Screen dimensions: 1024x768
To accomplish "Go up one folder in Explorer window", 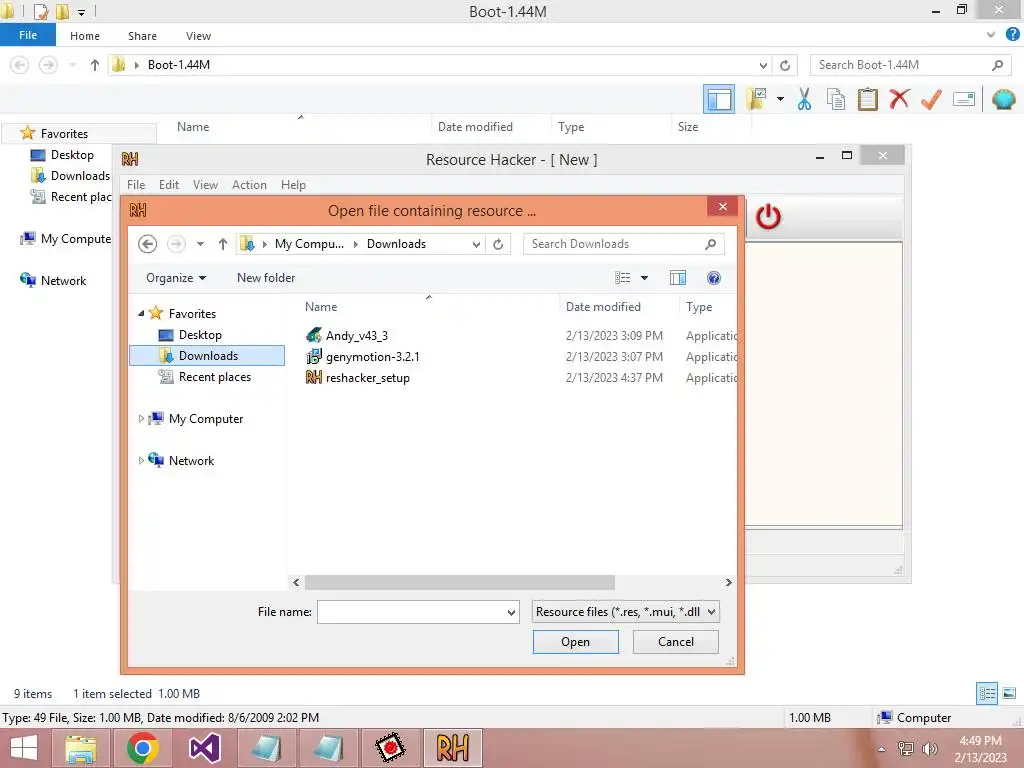I will 95,65.
